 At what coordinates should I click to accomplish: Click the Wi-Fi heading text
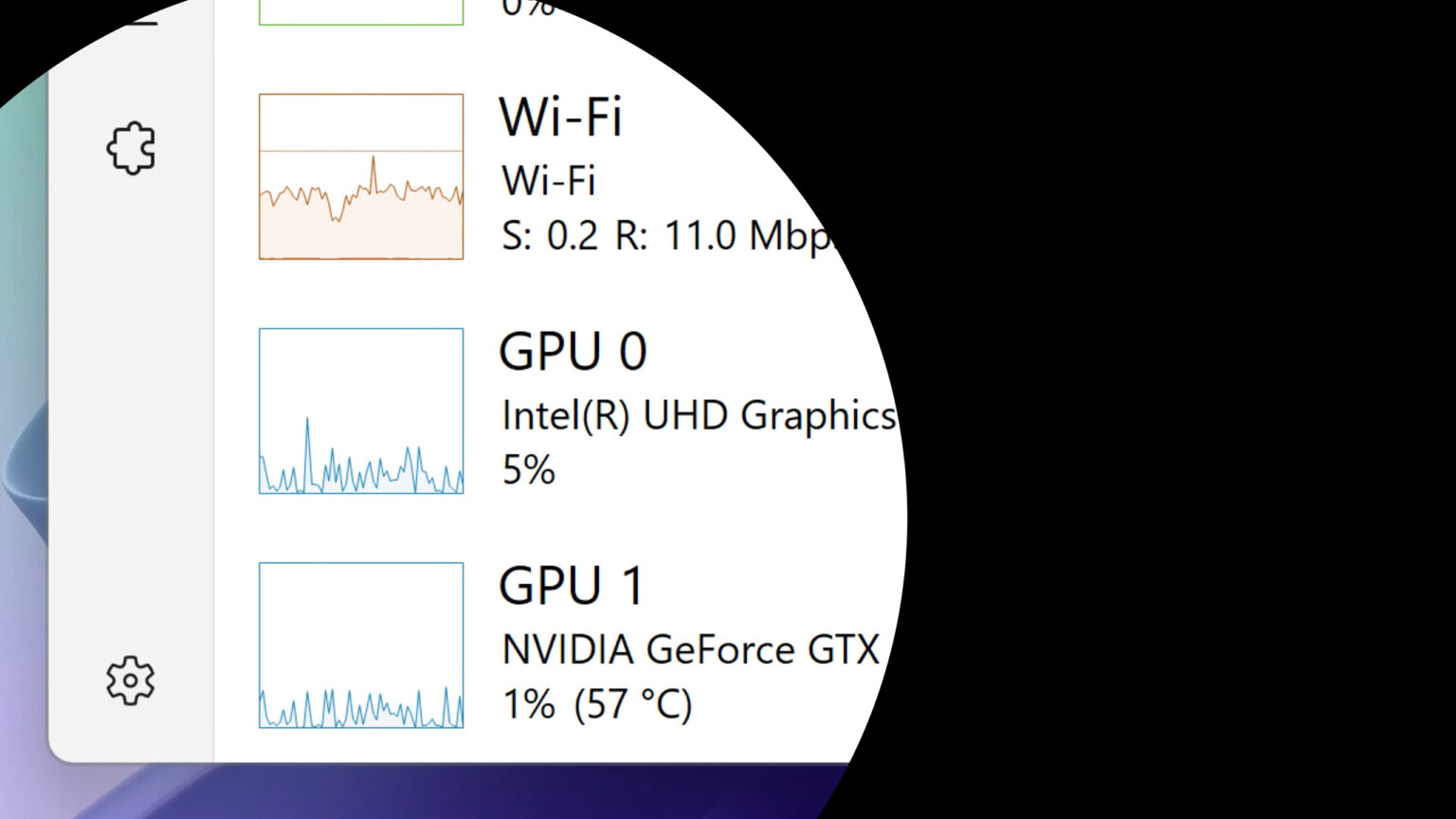coord(560,118)
